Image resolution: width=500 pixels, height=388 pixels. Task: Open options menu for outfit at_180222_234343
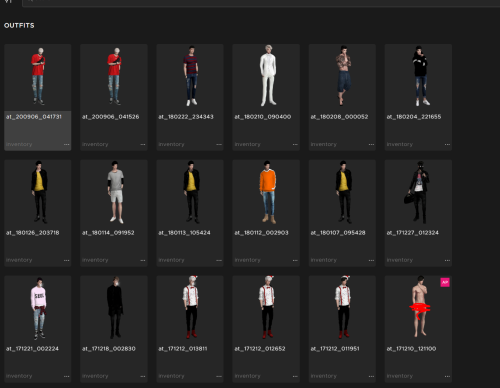[219, 144]
